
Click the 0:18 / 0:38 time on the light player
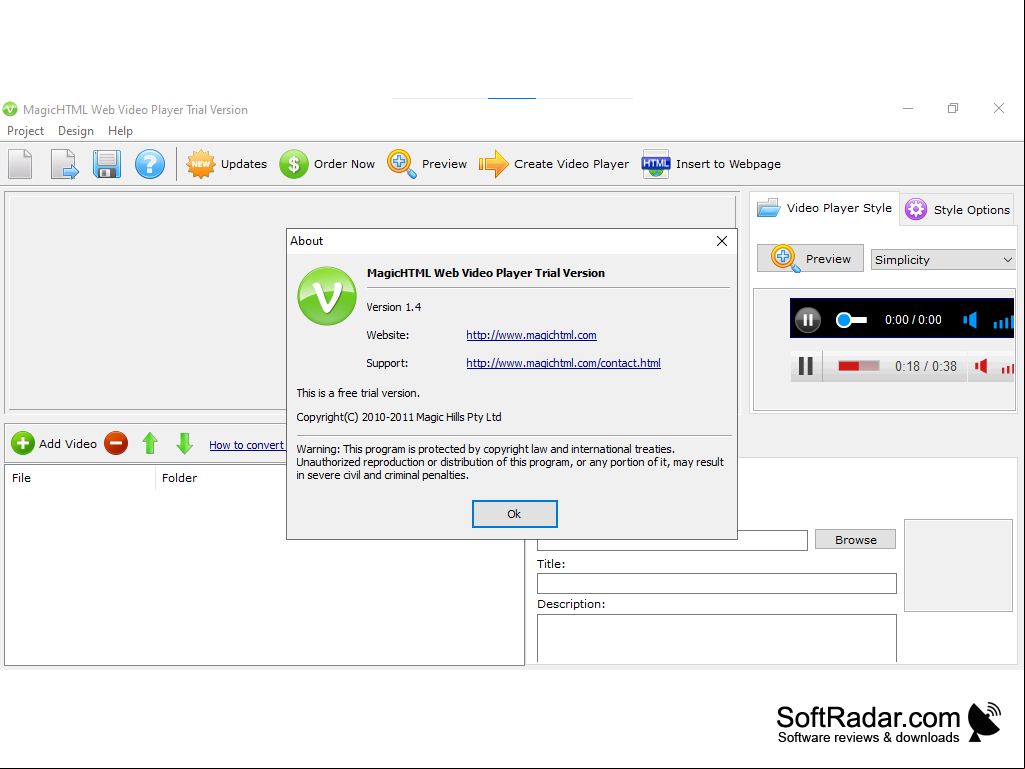926,366
